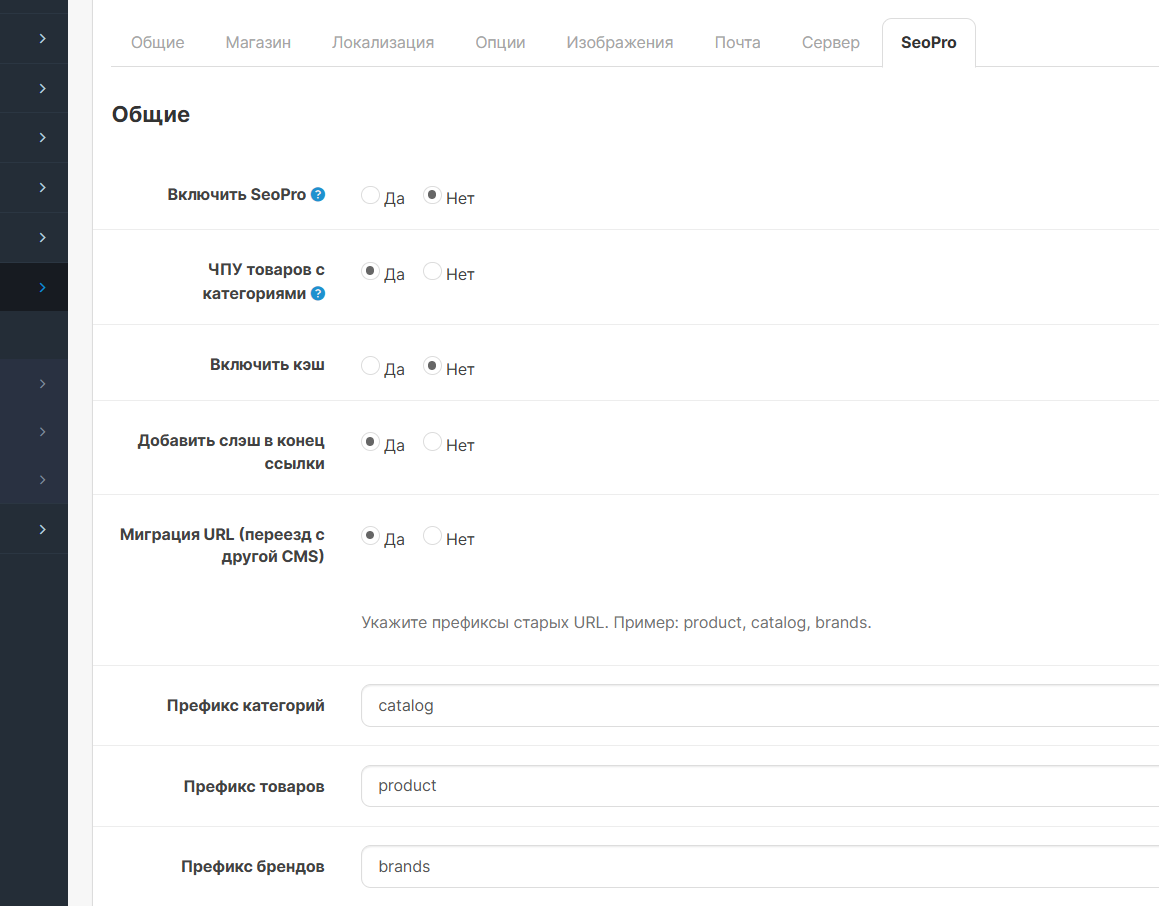Select Да for Добавить слэш в конец ссылки
1159x906 pixels.
coord(371,442)
